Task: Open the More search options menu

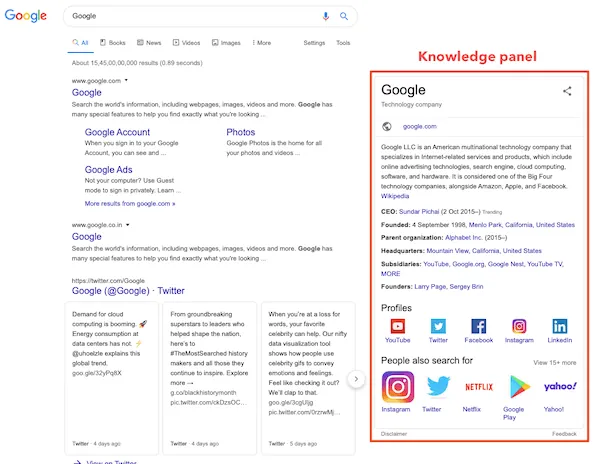Action: pyautogui.click(x=262, y=43)
